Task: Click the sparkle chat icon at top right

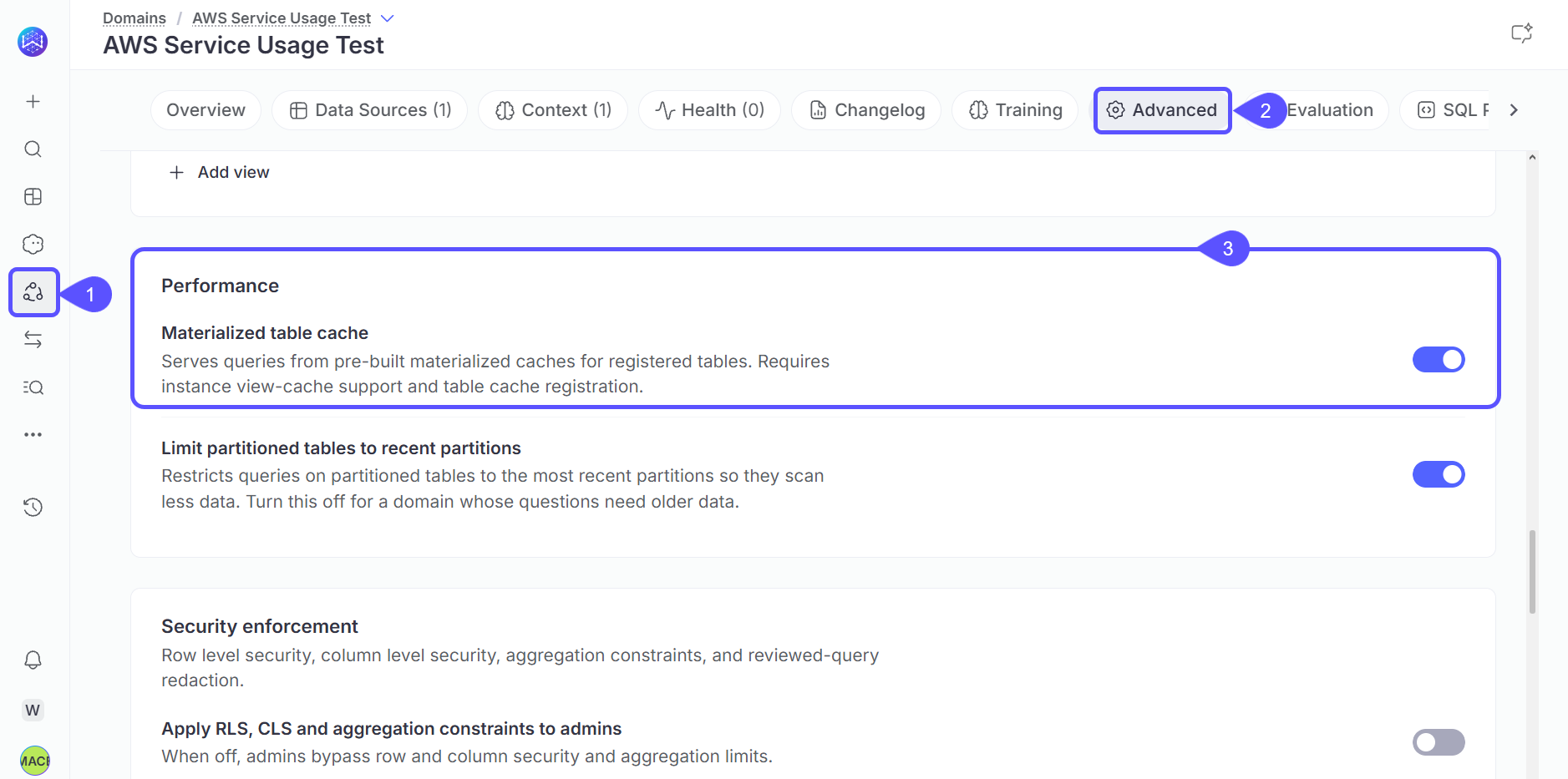Action: pos(1521,33)
